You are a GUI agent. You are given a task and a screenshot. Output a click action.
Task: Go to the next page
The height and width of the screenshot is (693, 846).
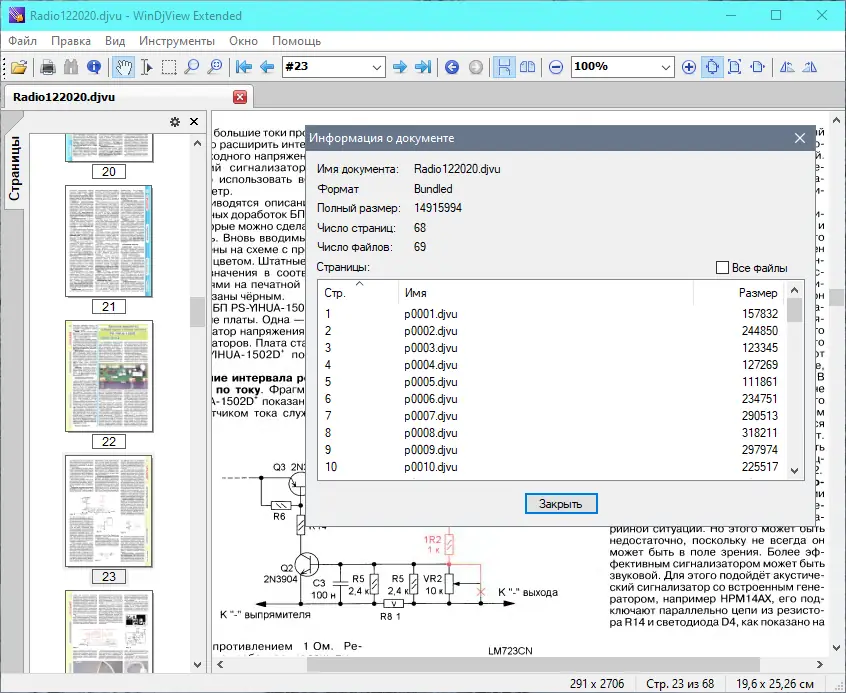pos(400,67)
